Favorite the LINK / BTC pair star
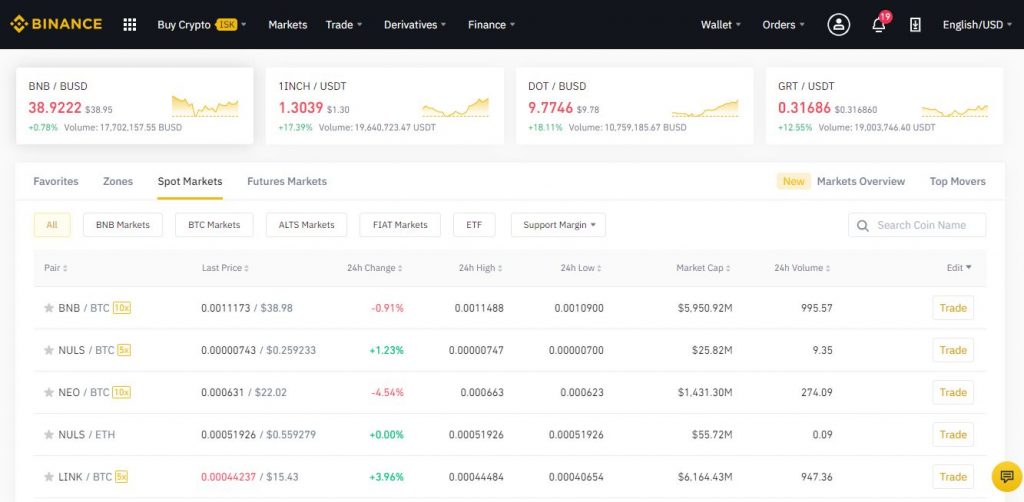The width and height of the screenshot is (1024, 502). coord(48,477)
